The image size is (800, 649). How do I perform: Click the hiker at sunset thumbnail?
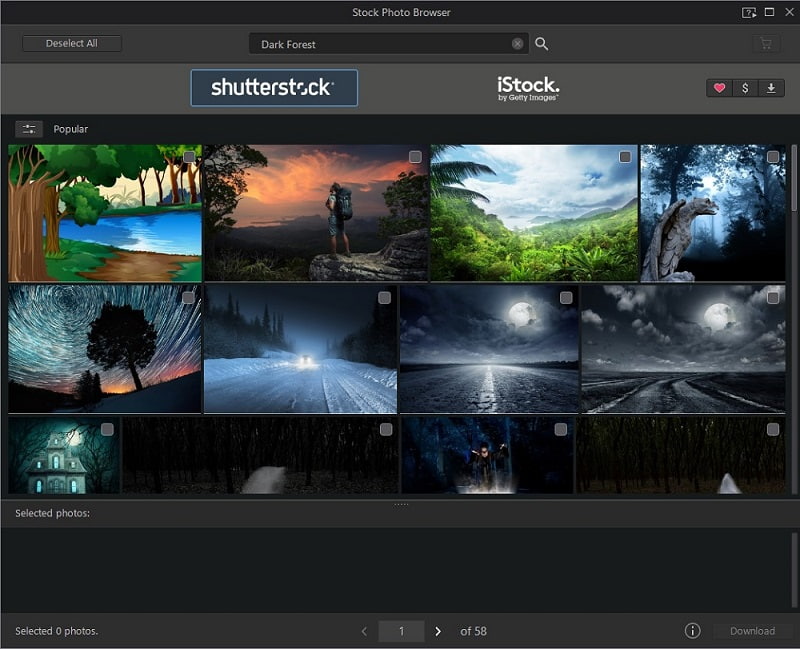click(x=300, y=212)
